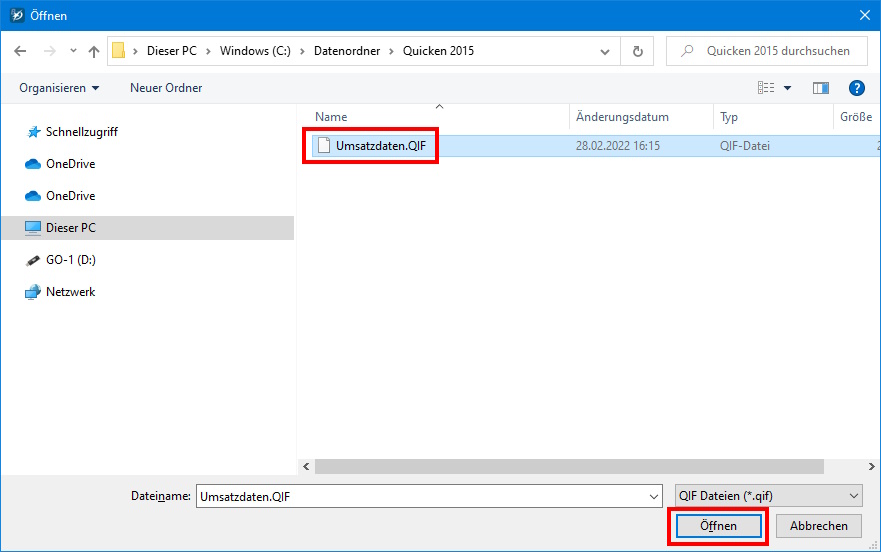Expand the Organisieren menu
881x552 pixels.
tap(59, 88)
